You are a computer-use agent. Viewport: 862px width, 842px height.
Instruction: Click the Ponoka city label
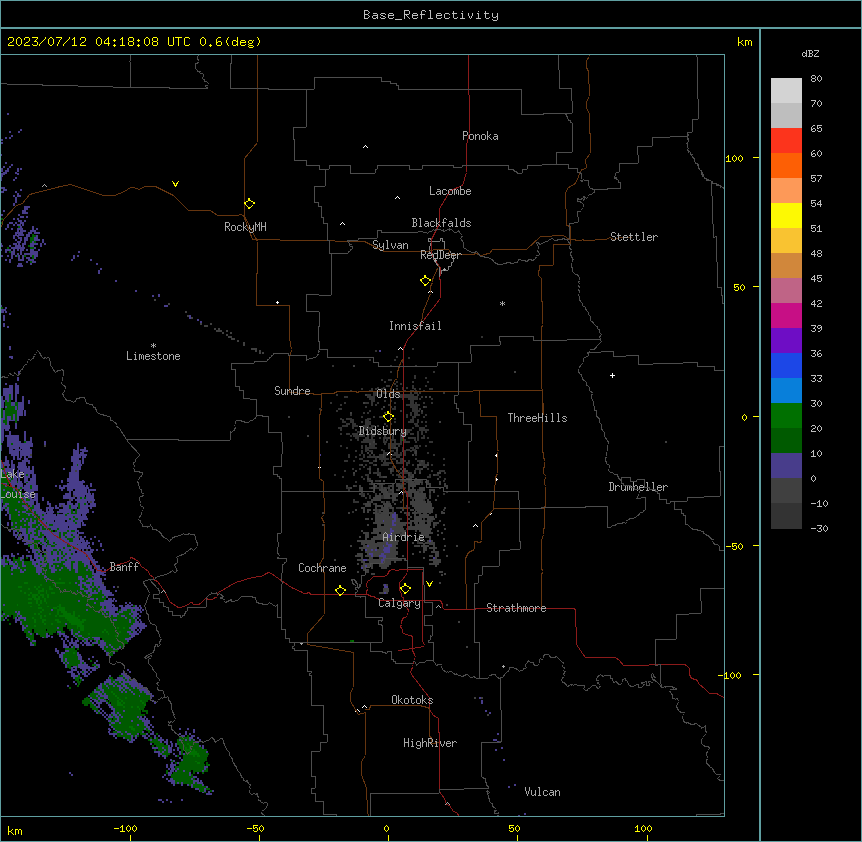click(480, 136)
